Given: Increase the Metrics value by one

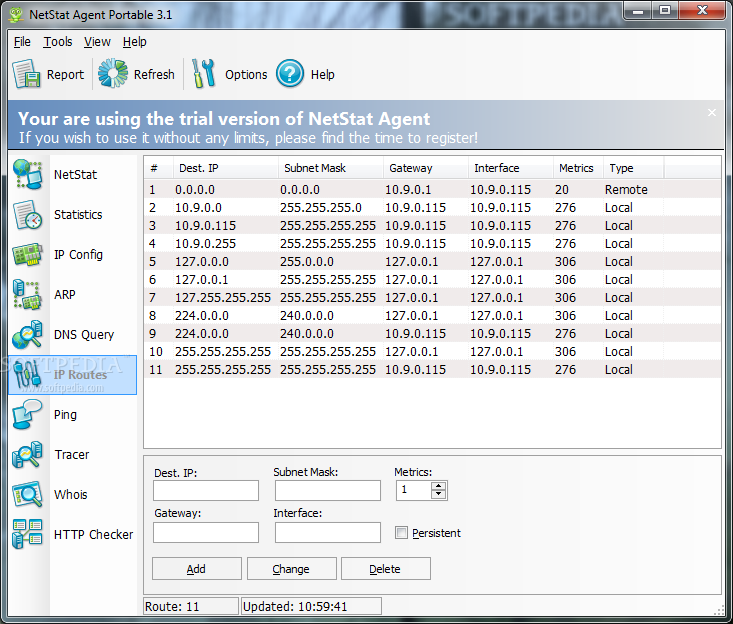Looking at the screenshot, I should click(438, 486).
